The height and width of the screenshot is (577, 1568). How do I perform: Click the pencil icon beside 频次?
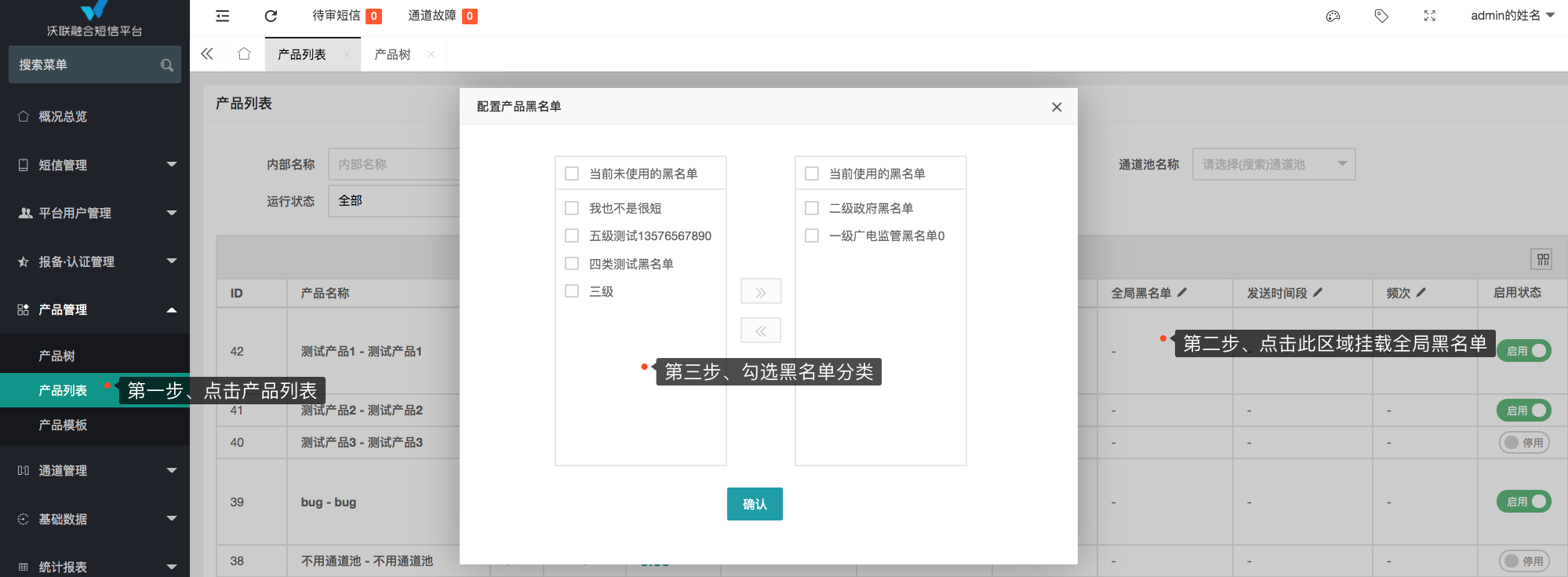(x=1421, y=292)
